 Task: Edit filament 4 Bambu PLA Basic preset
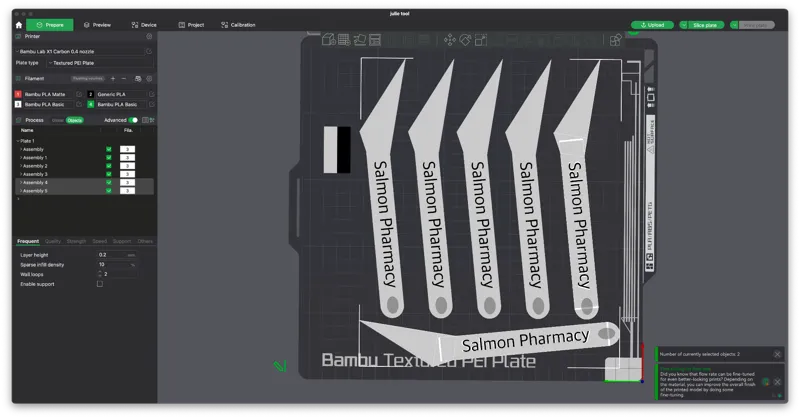(x=152, y=104)
